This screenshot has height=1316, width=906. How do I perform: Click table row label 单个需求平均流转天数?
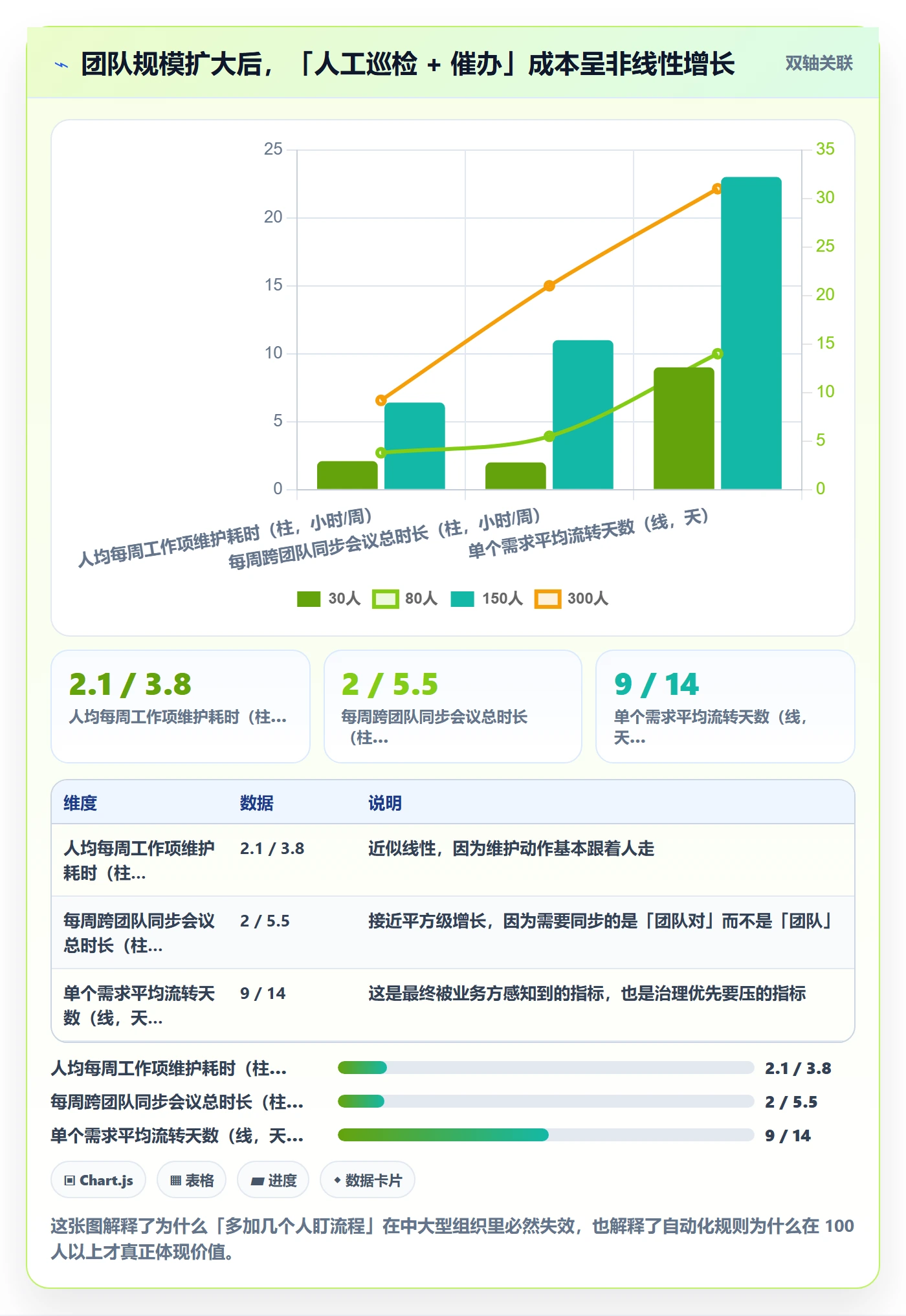(x=138, y=1005)
